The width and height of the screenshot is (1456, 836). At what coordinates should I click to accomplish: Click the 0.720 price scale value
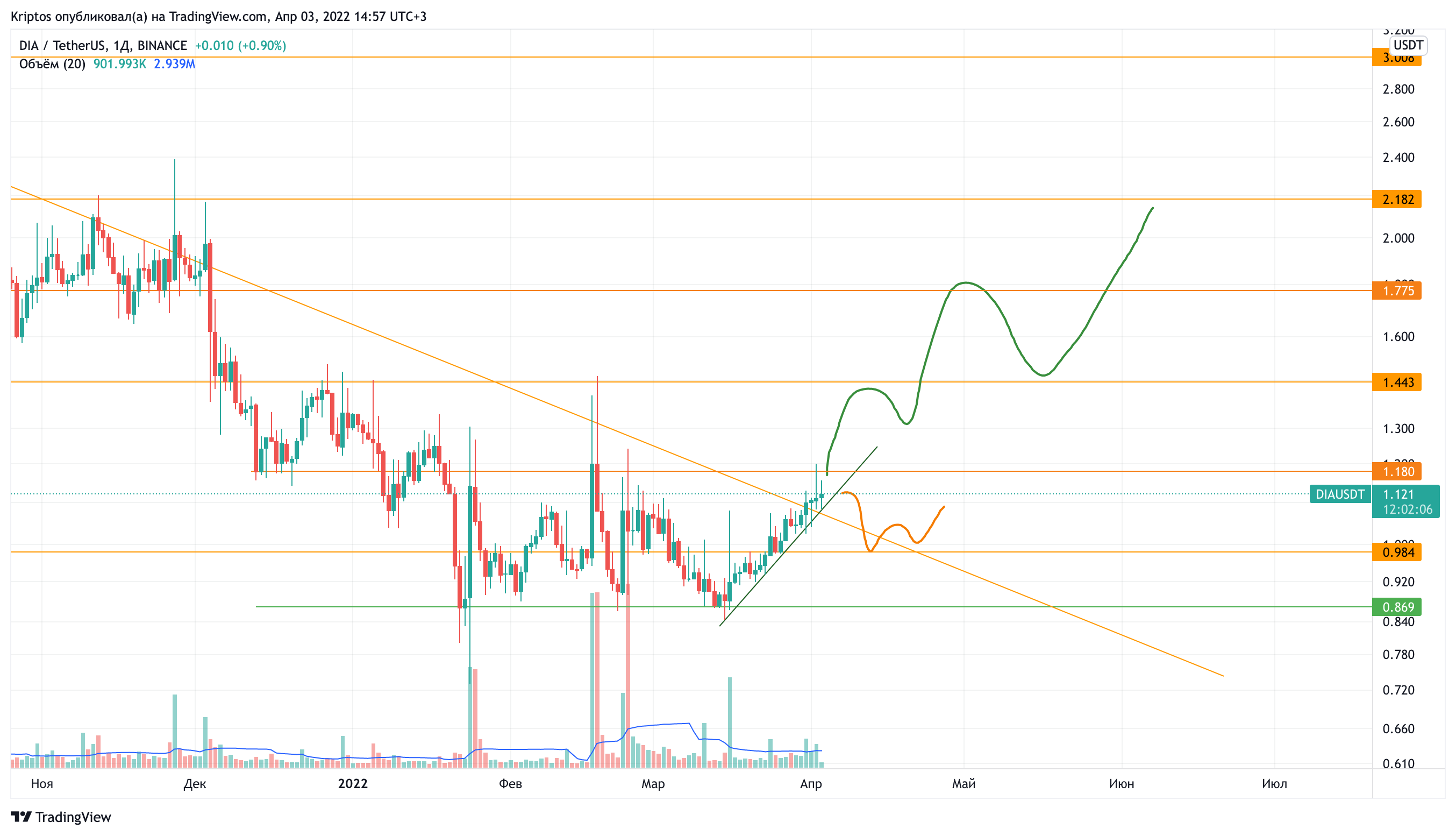coord(1398,690)
